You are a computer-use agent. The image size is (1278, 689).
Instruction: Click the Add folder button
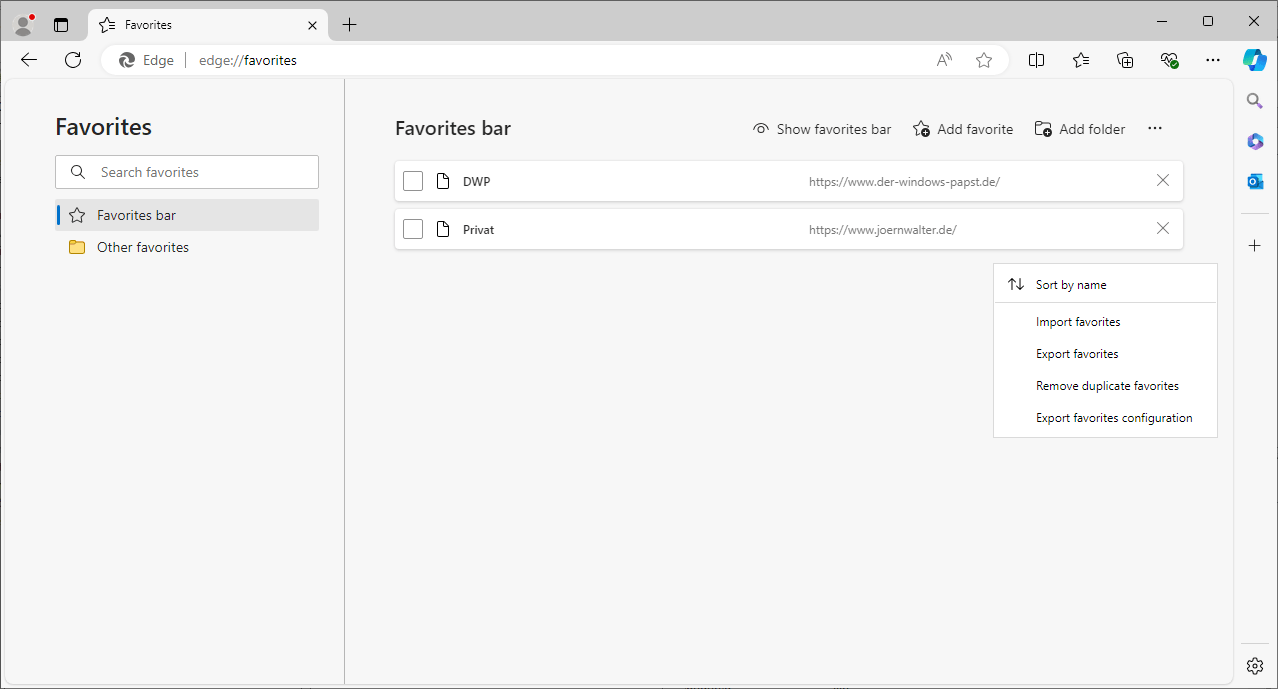pyautogui.click(x=1080, y=129)
